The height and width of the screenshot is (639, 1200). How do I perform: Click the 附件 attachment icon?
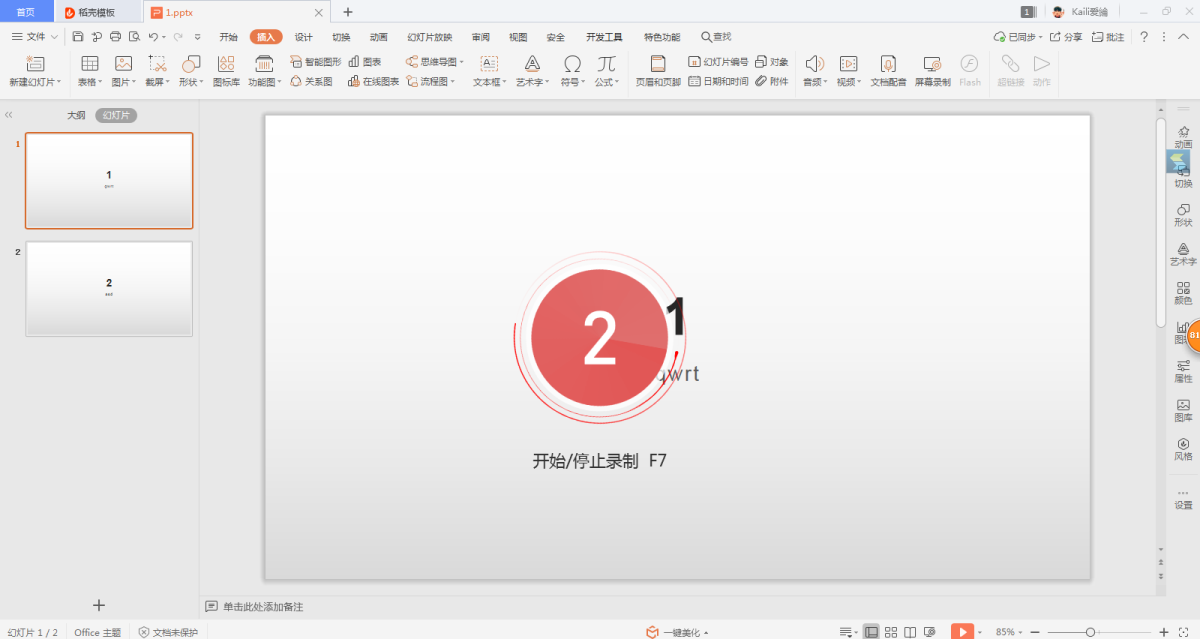(771, 82)
